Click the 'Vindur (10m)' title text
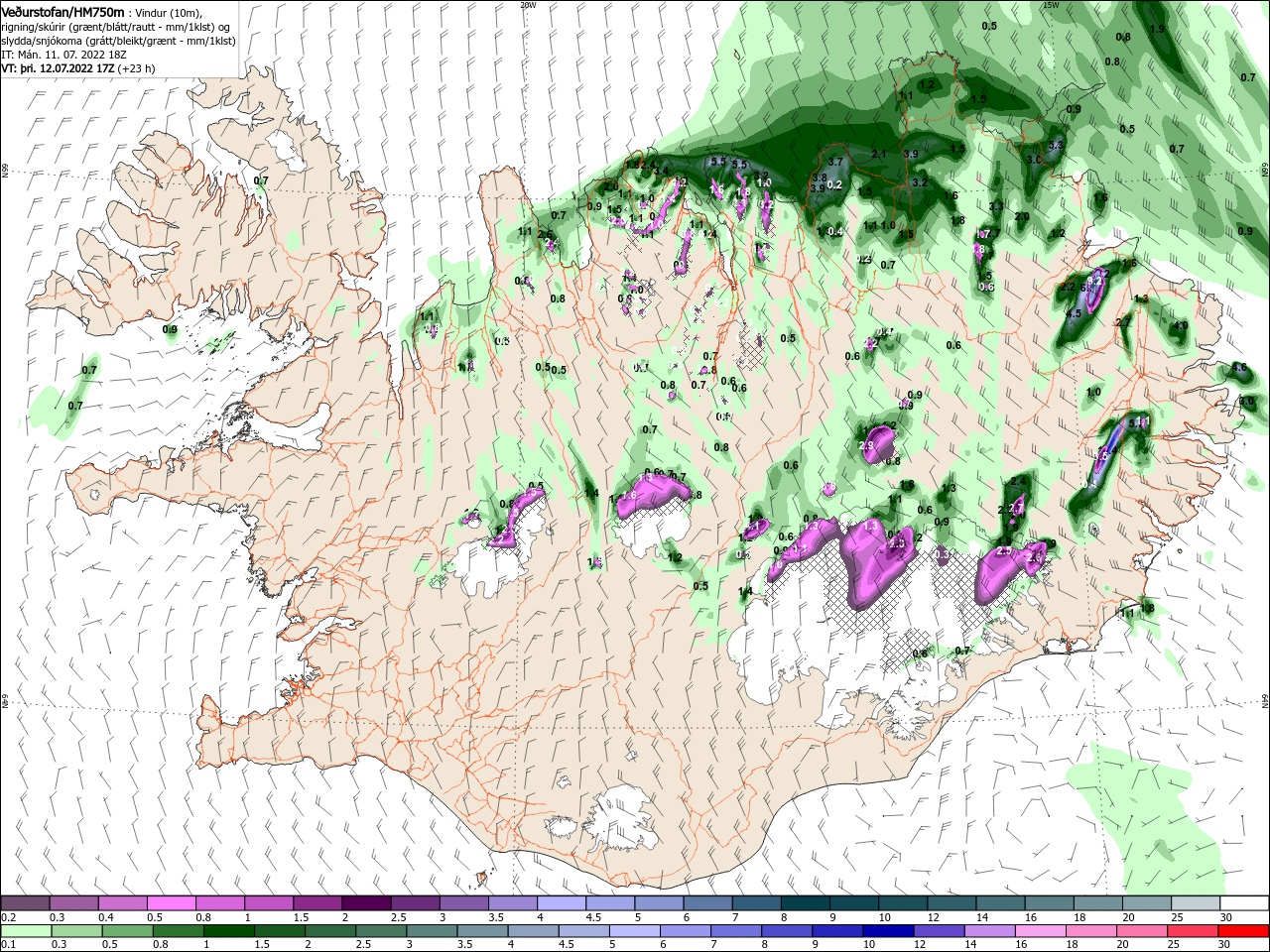Screen dimensions: 1270x952 tap(170, 13)
